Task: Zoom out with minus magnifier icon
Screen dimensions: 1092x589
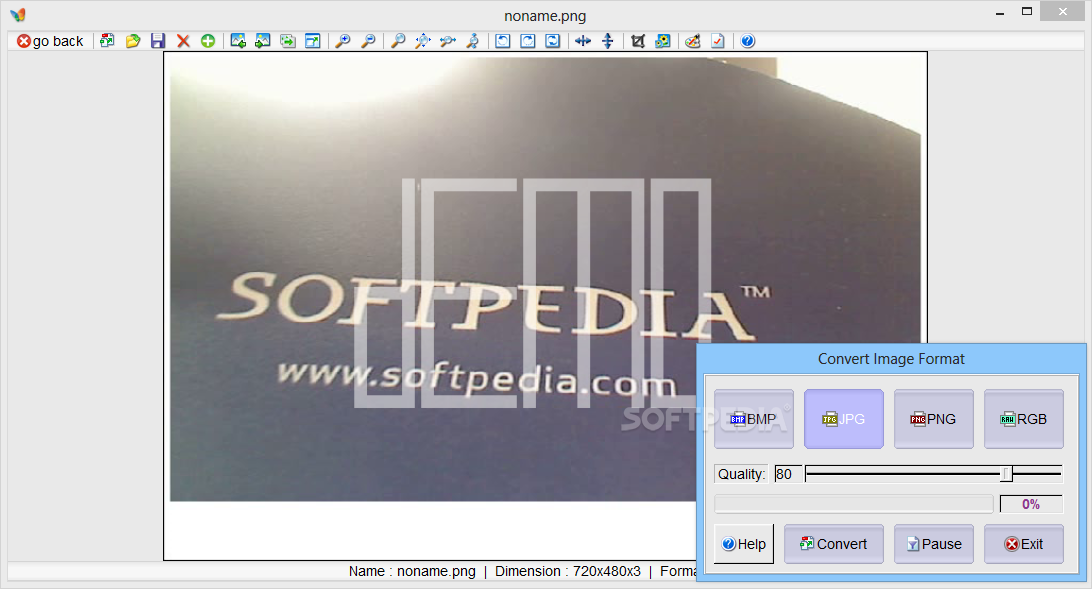Action: [368, 41]
